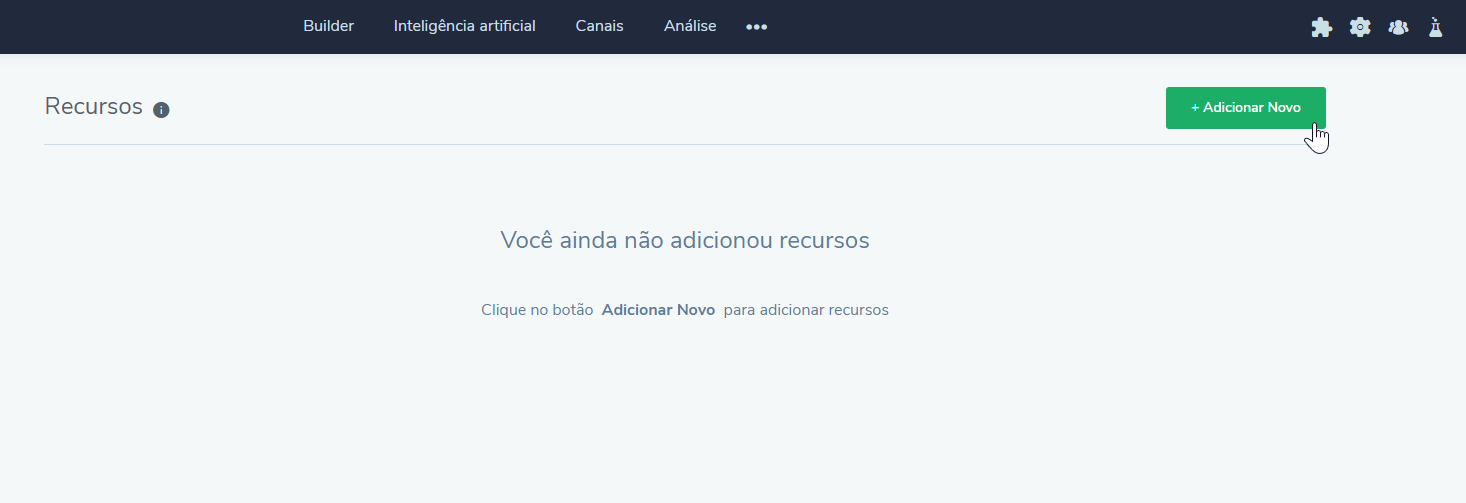This screenshot has height=503, width=1466.
Task: Click the Recursos page heading
Action: (x=94, y=106)
